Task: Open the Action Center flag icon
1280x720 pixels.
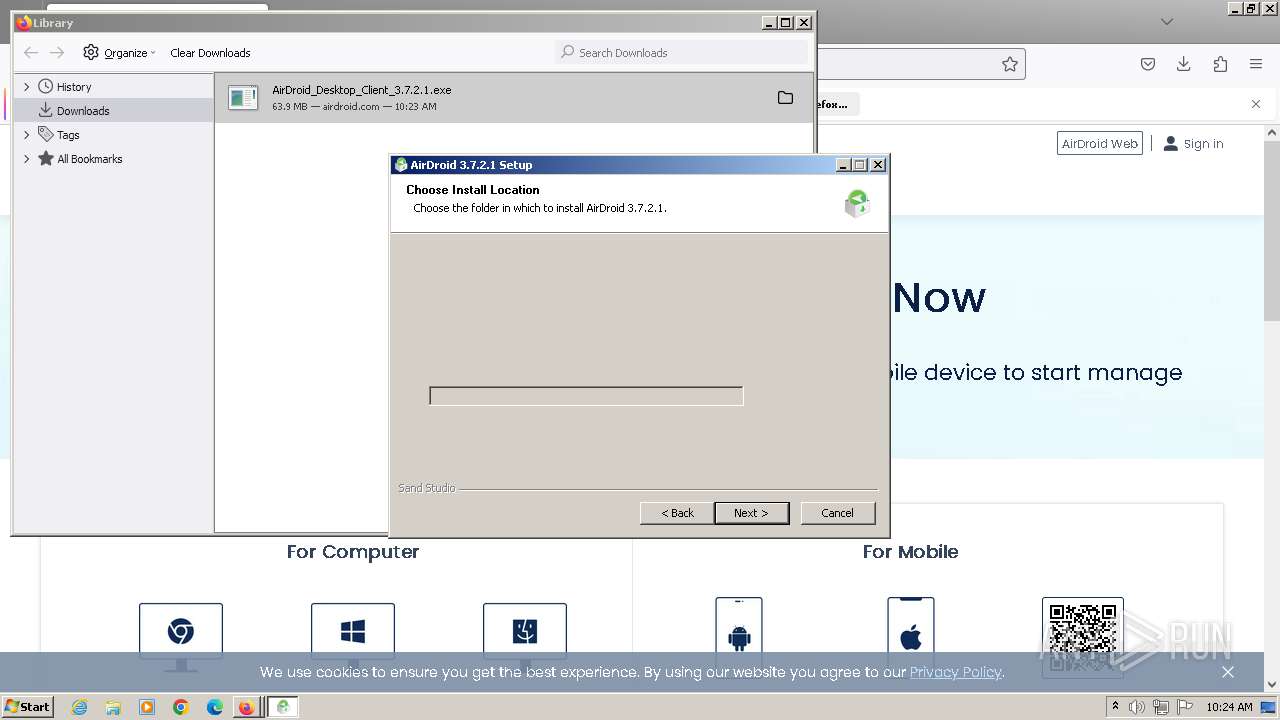Action: [1184, 707]
